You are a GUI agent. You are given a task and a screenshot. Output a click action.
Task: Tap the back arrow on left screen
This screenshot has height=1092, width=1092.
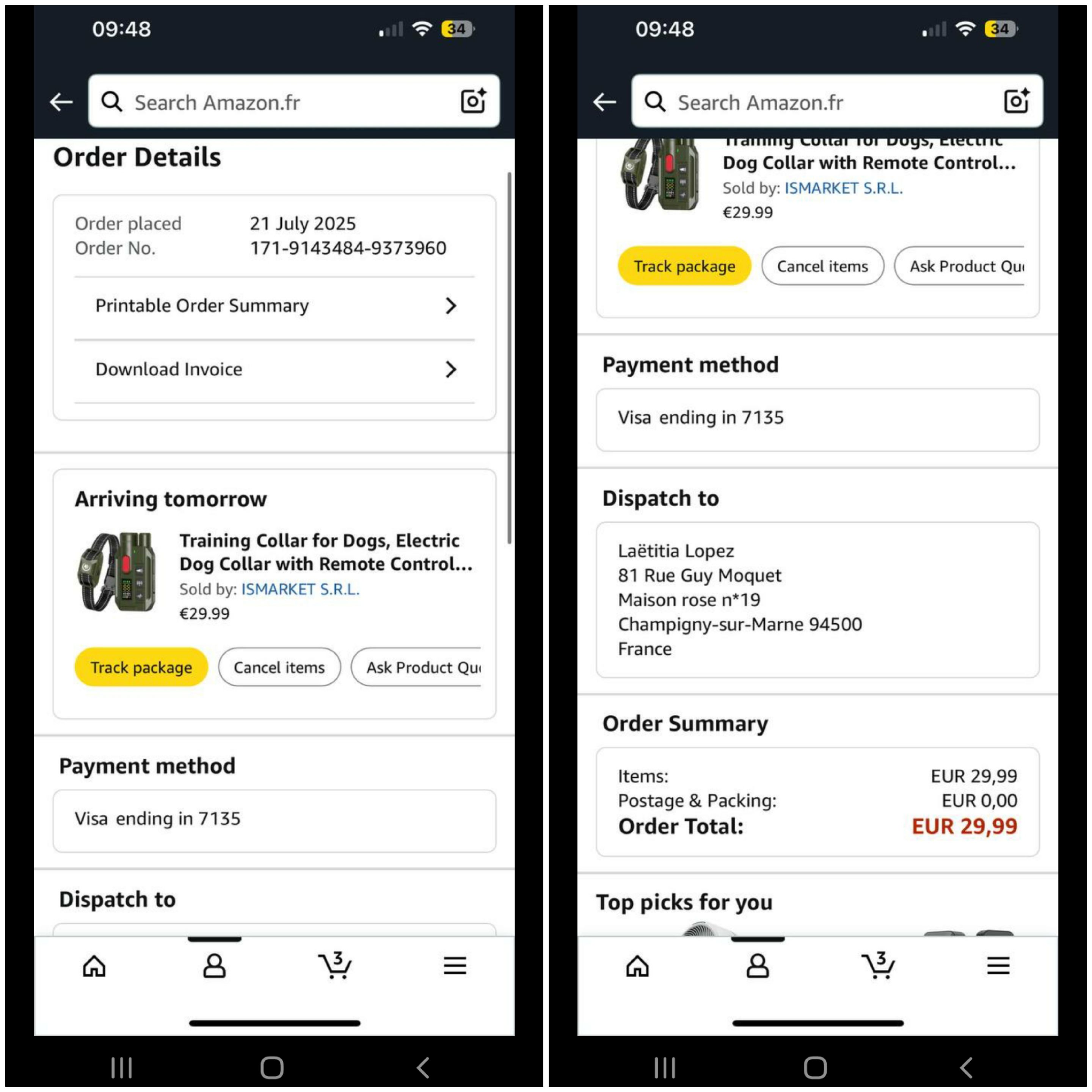pyautogui.click(x=61, y=102)
